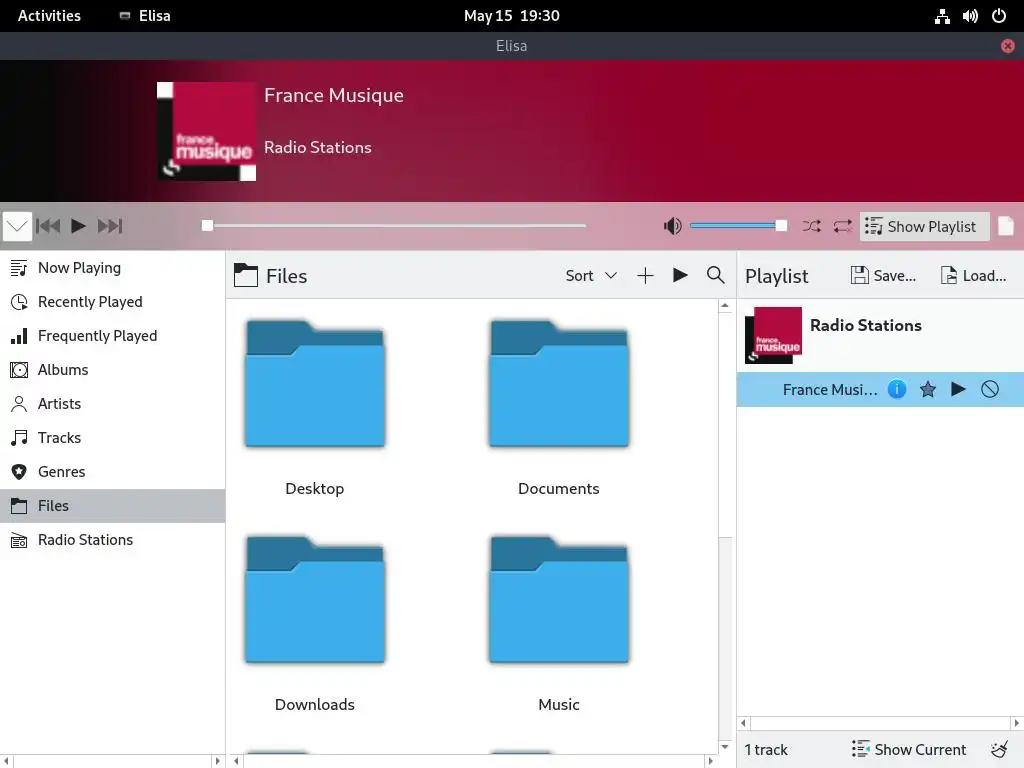The height and width of the screenshot is (768, 1024).
Task: Click the plus icon to enqueue files
Action: [x=645, y=276]
